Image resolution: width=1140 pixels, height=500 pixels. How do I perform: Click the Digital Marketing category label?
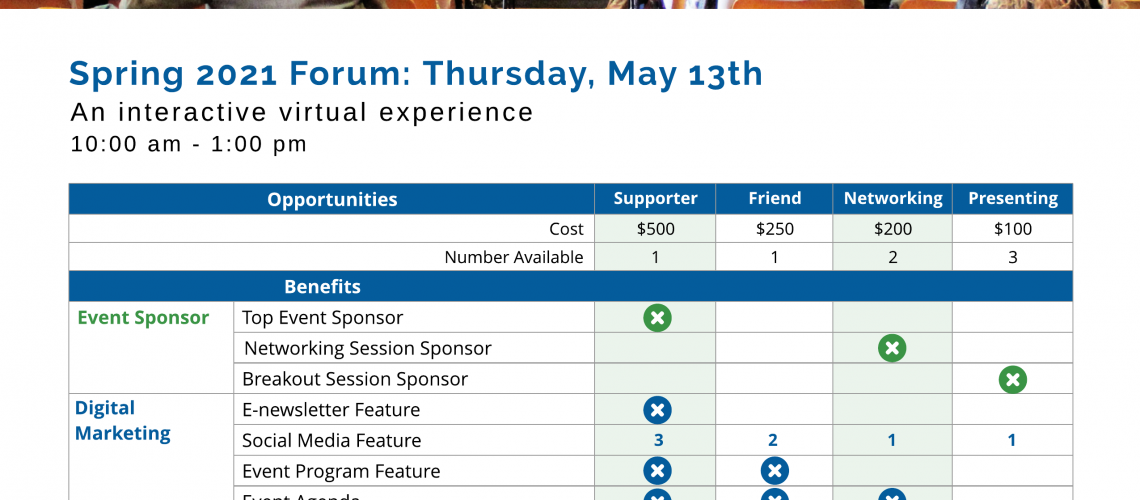122,421
